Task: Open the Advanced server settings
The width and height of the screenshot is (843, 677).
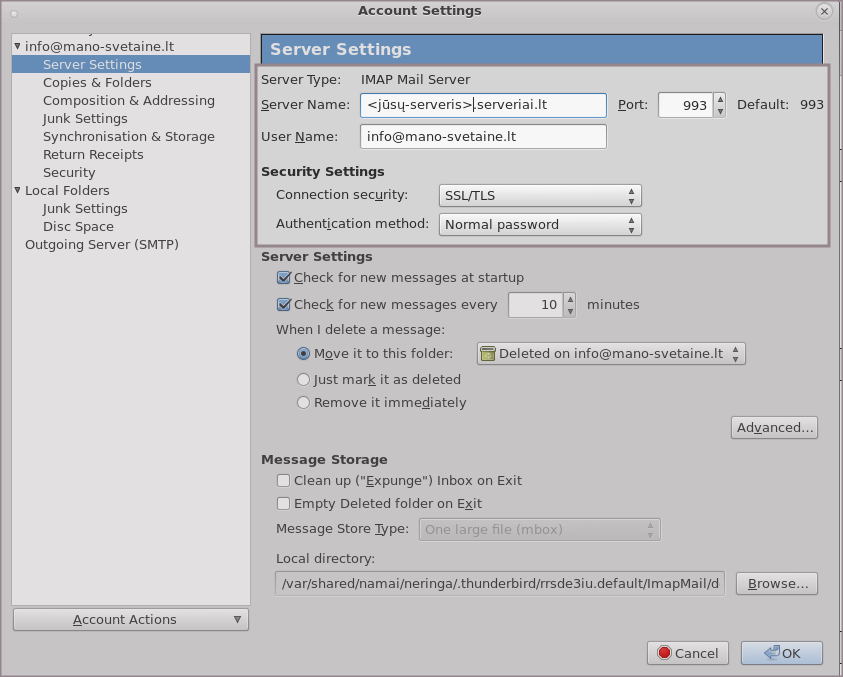Action: 774,428
